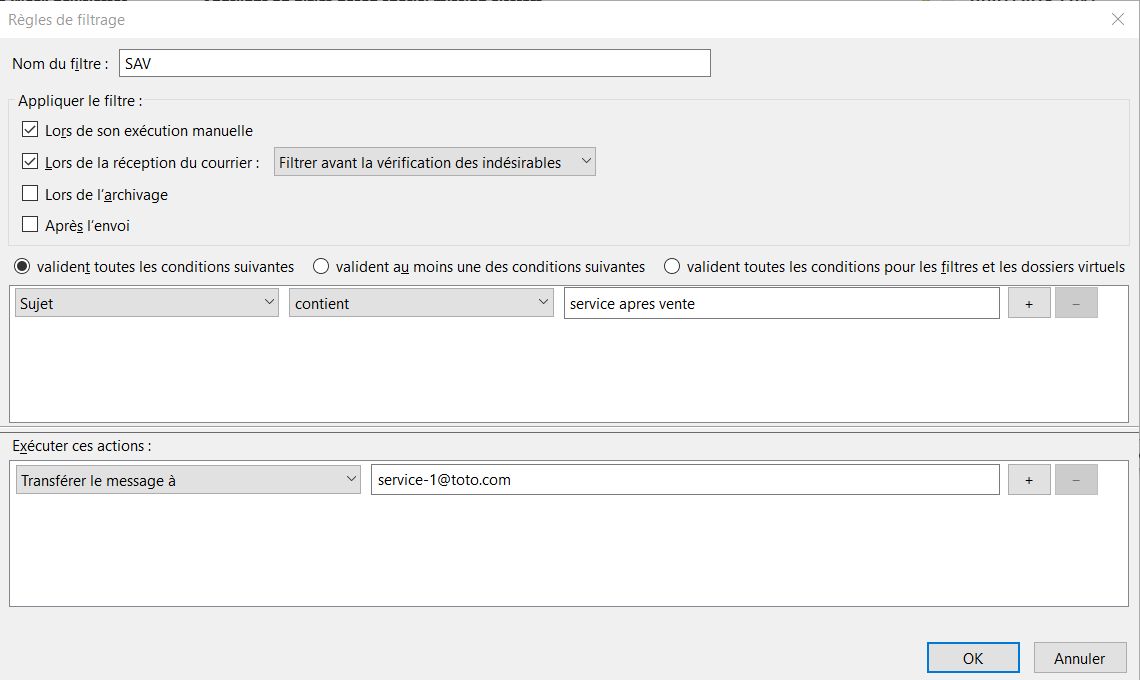This screenshot has height=680, width=1140.
Task: Open the "Filtrer avant la vérification" dropdown
Action: tap(435, 162)
